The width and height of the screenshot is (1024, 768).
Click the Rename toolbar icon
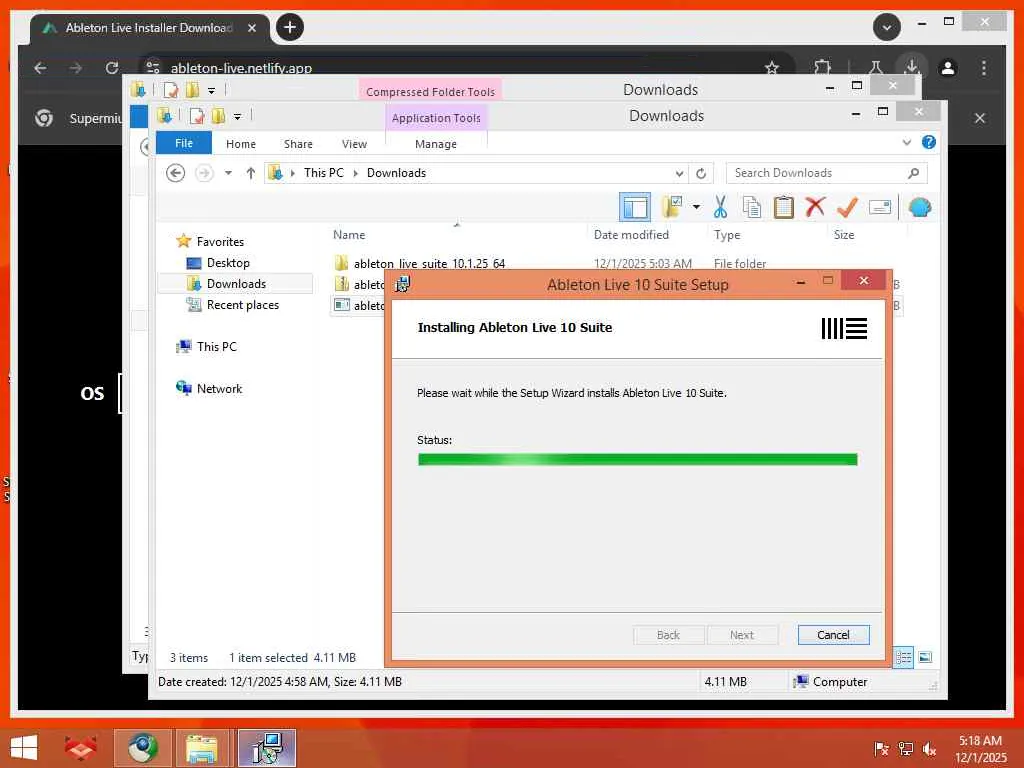tap(880, 207)
